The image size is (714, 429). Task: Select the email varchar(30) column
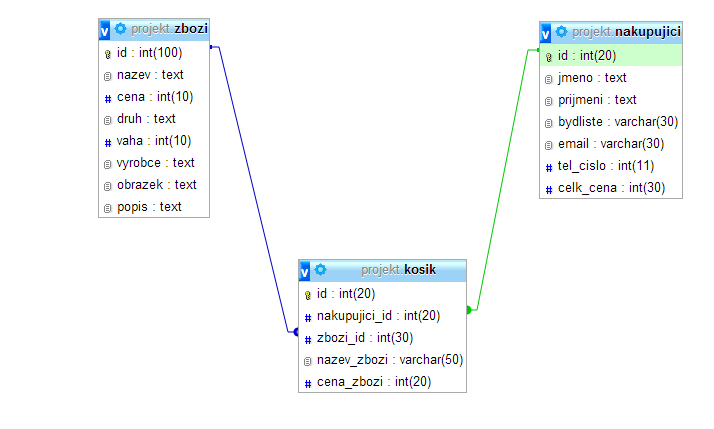point(610,144)
